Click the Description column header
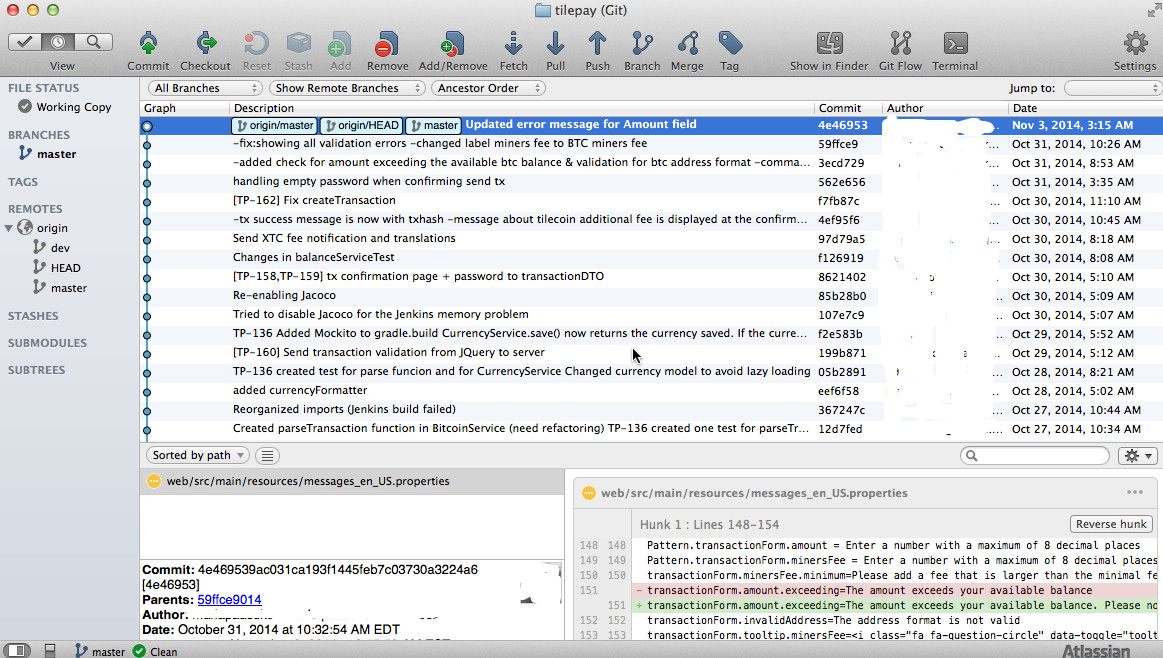The width and height of the screenshot is (1163, 658). click(x=521, y=108)
